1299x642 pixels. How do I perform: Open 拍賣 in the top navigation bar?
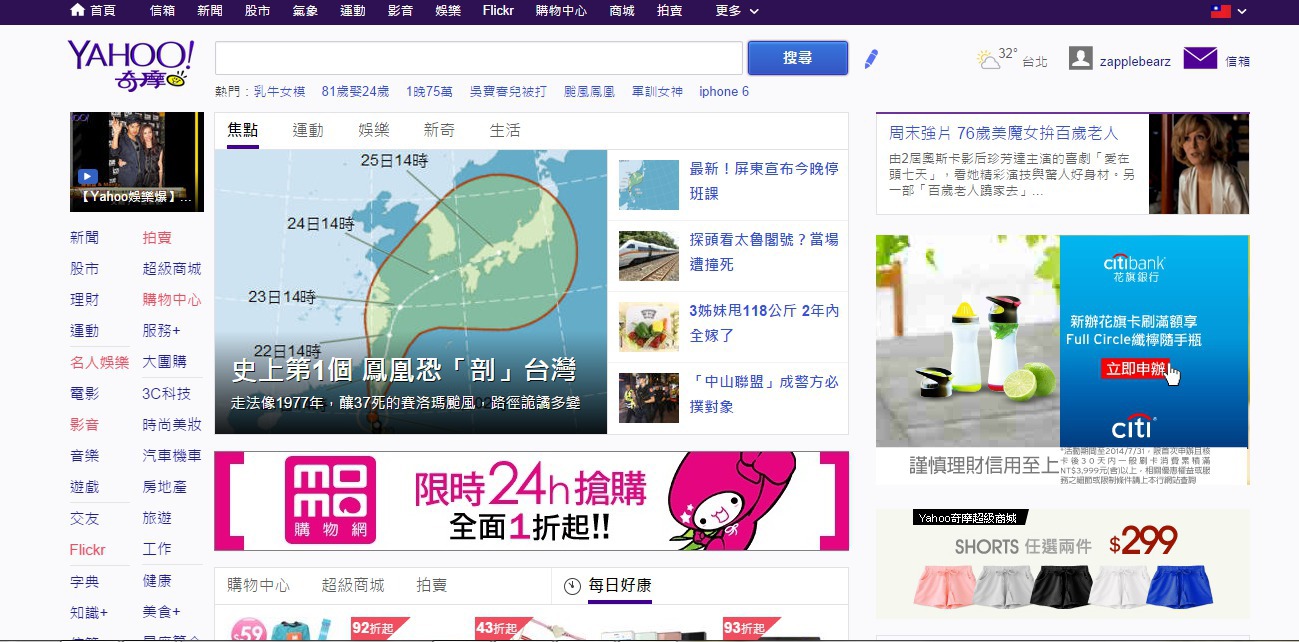(x=669, y=11)
